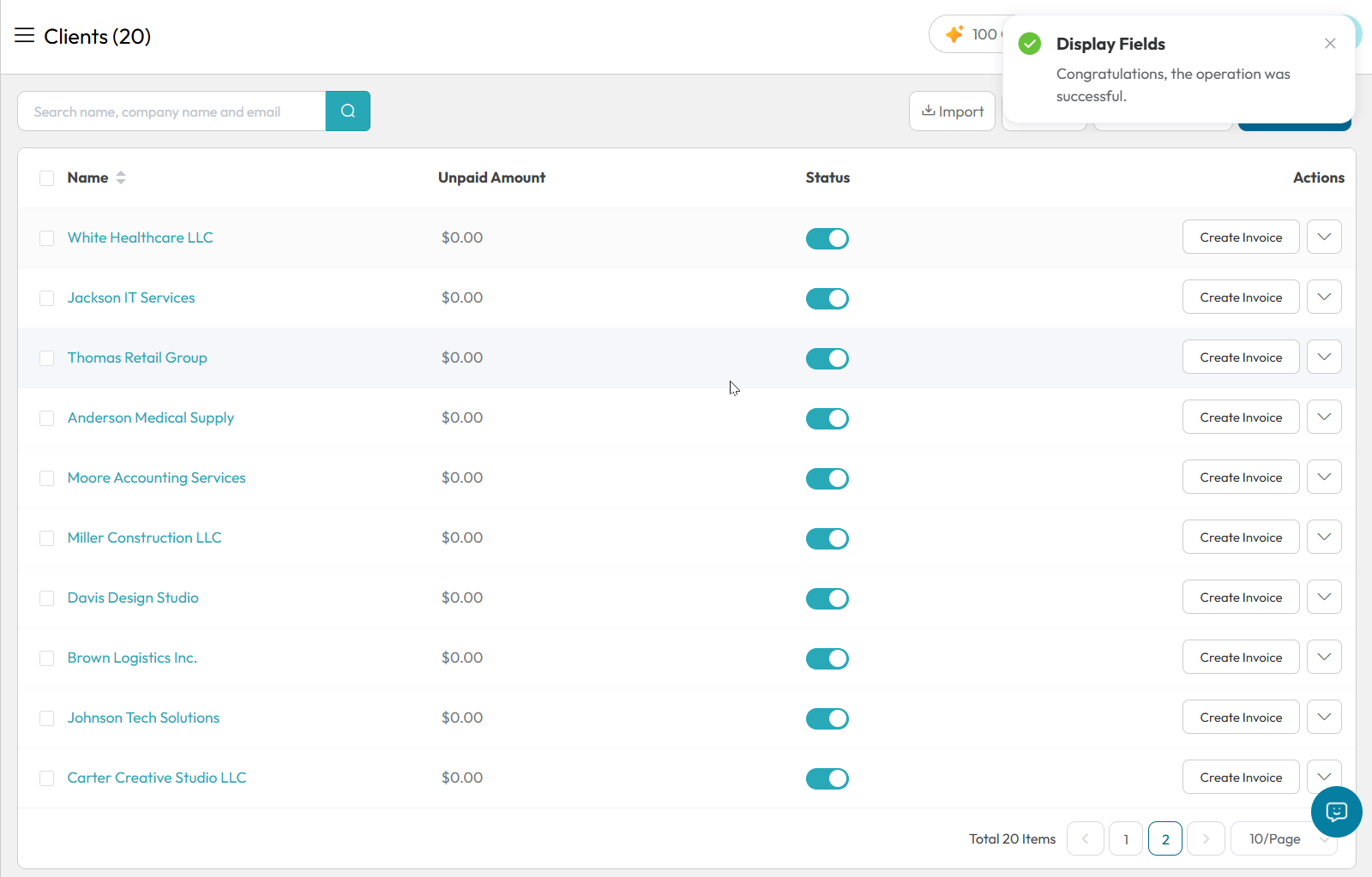
Task: Toggle Jackson IT Services status off
Action: pos(827,298)
